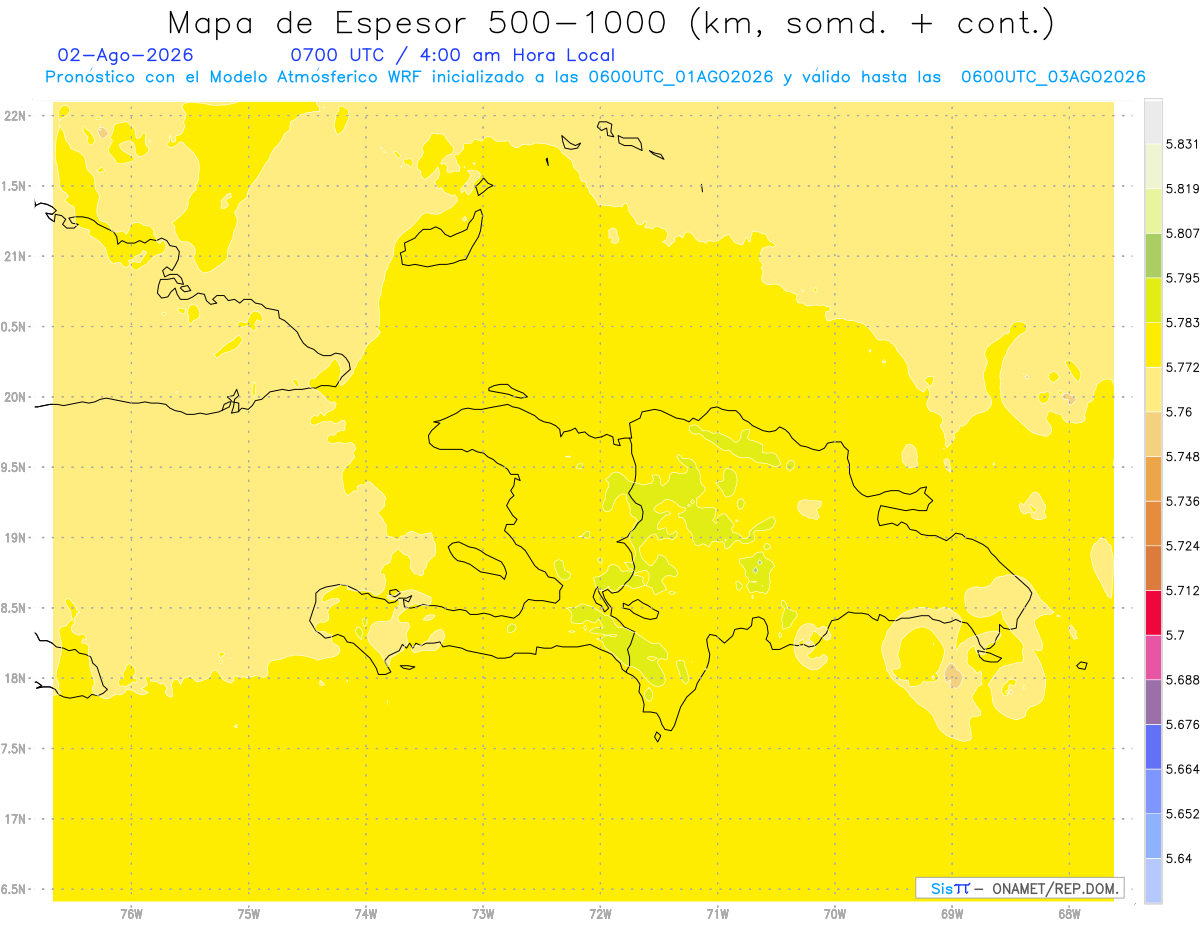1200x927 pixels.
Task: Click the latitude label 8.5N
Action: [13, 608]
